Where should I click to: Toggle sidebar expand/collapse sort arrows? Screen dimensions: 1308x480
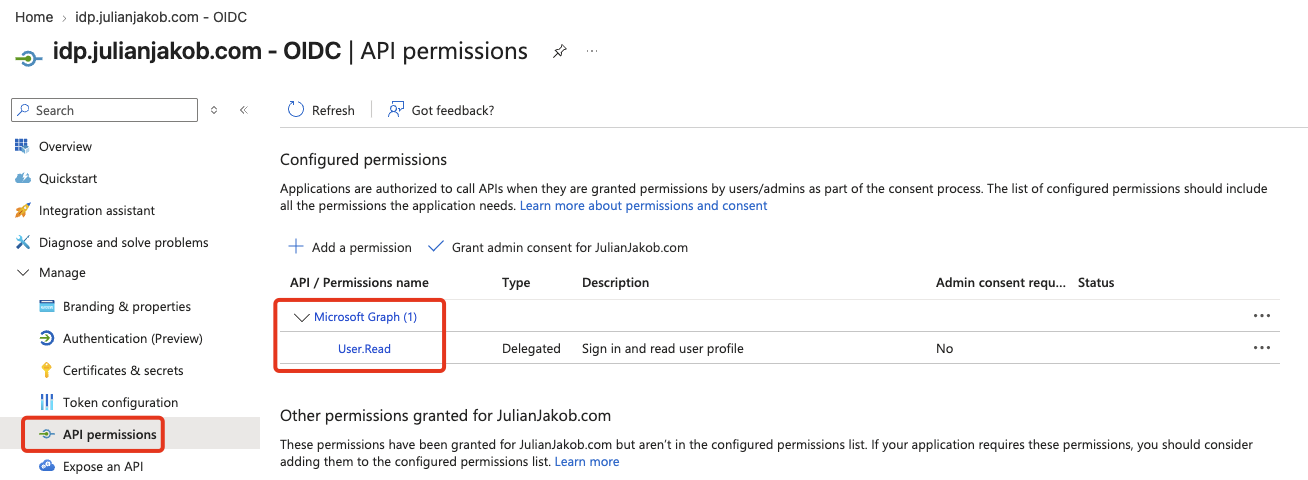[214, 110]
